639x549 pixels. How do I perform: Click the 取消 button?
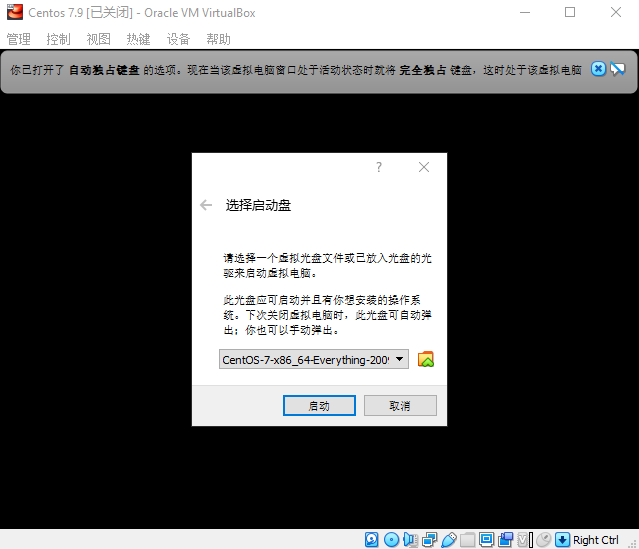(400, 406)
